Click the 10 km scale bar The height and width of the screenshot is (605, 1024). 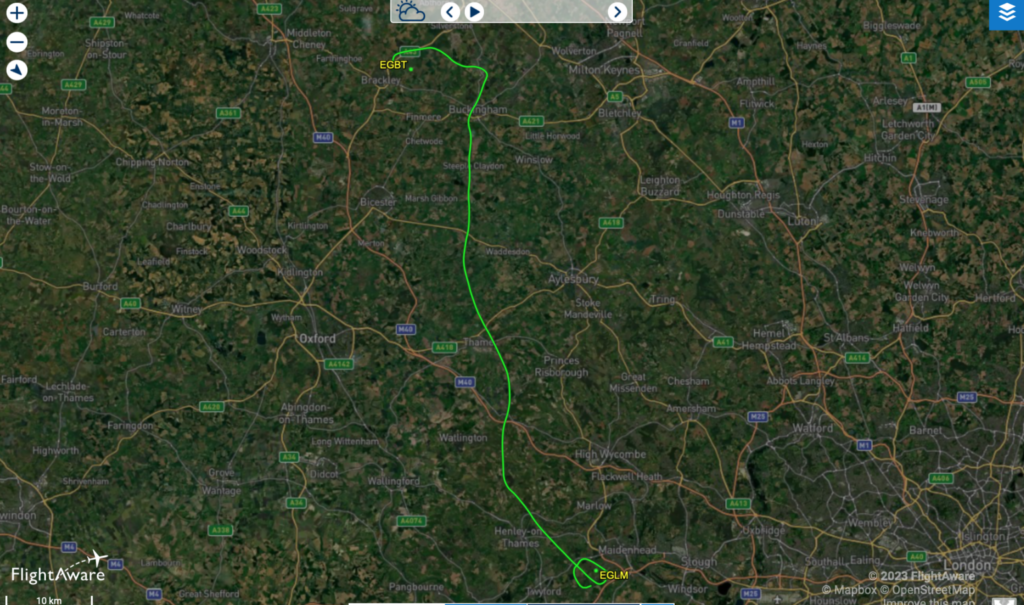tap(49, 600)
